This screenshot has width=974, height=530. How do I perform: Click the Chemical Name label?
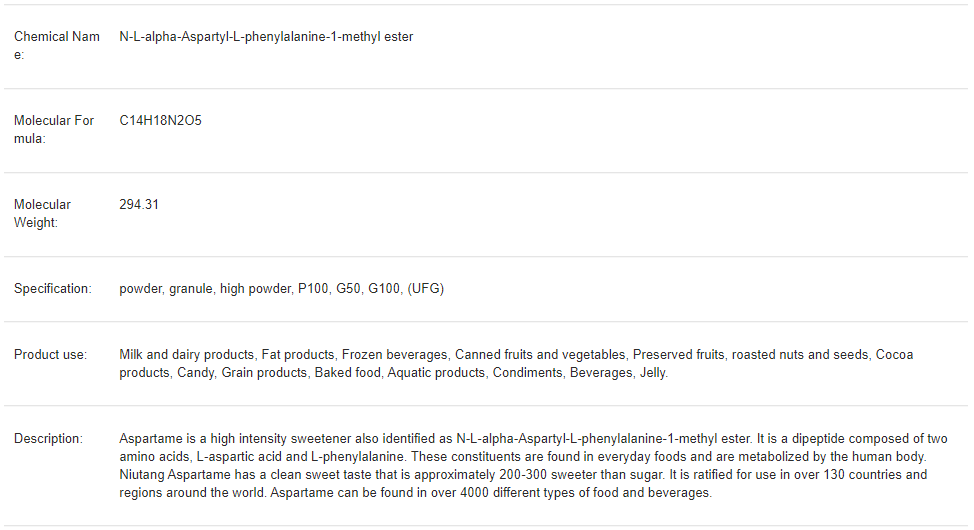coord(56,45)
